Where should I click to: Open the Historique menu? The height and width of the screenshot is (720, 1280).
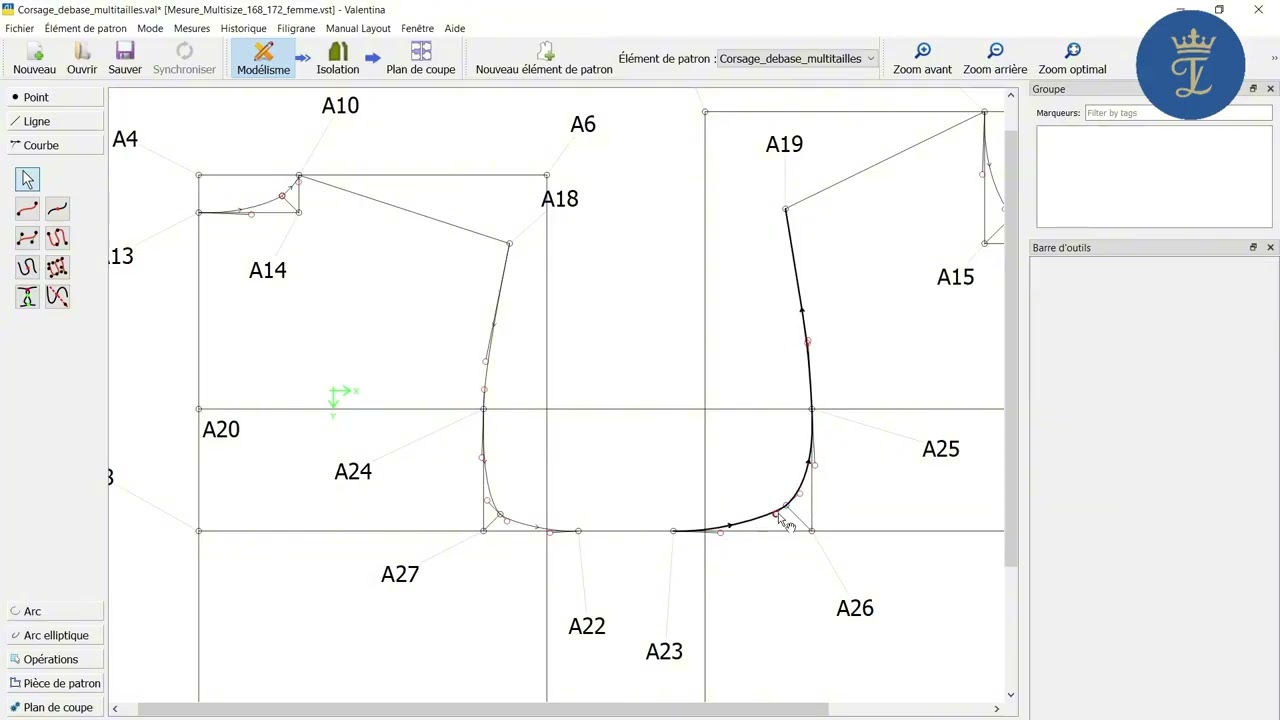243,28
